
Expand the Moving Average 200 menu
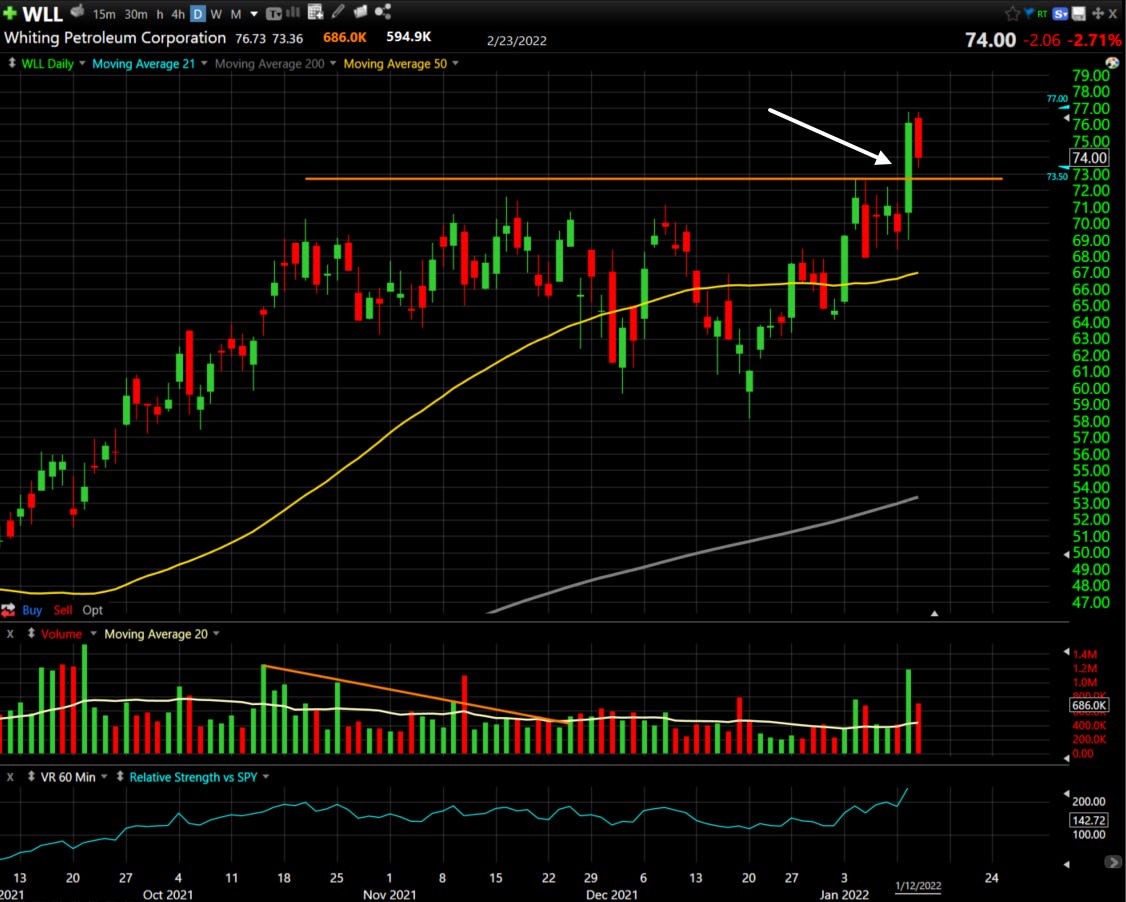(x=333, y=63)
